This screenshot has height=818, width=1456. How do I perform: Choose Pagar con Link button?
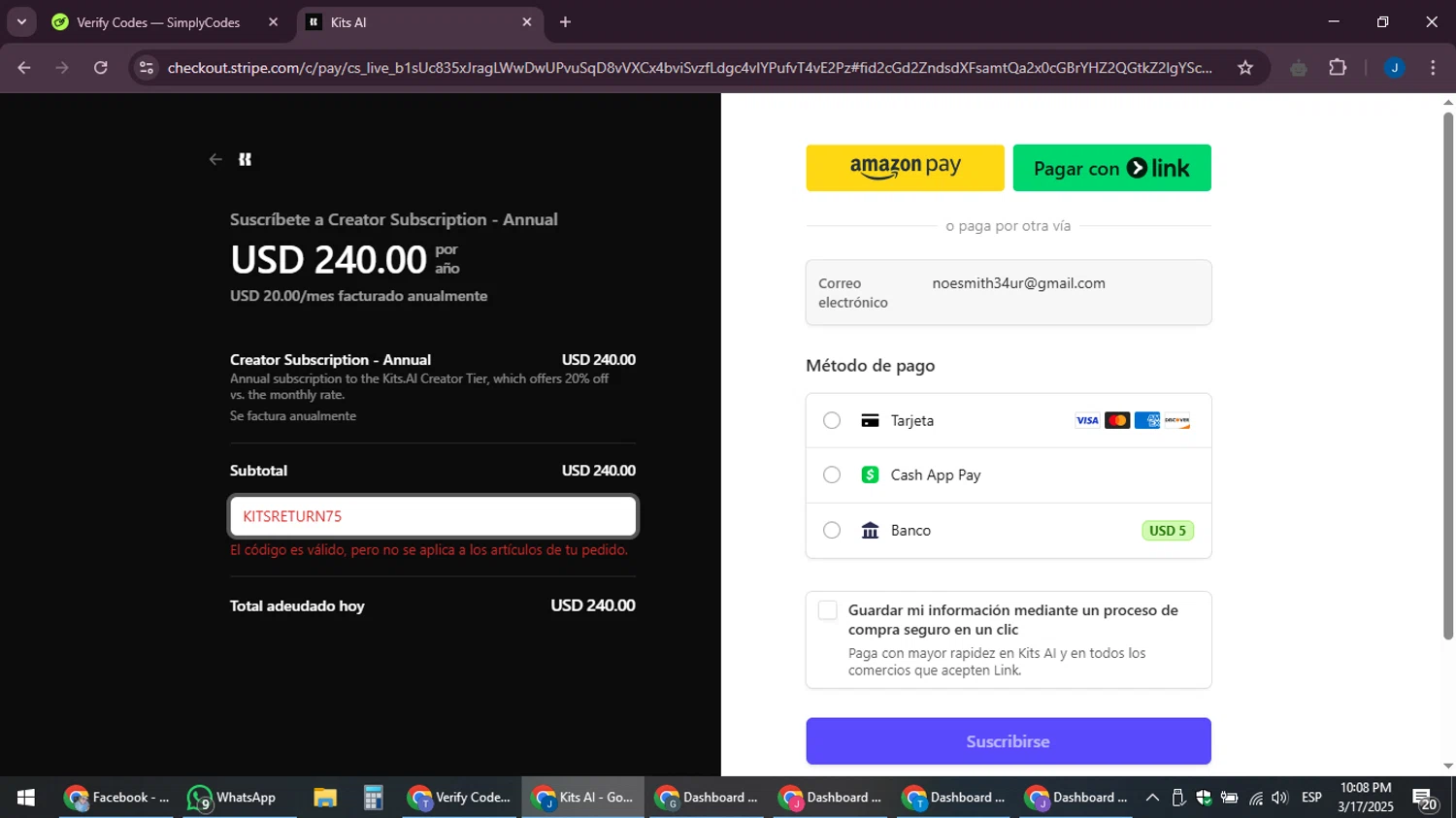coord(1111,168)
